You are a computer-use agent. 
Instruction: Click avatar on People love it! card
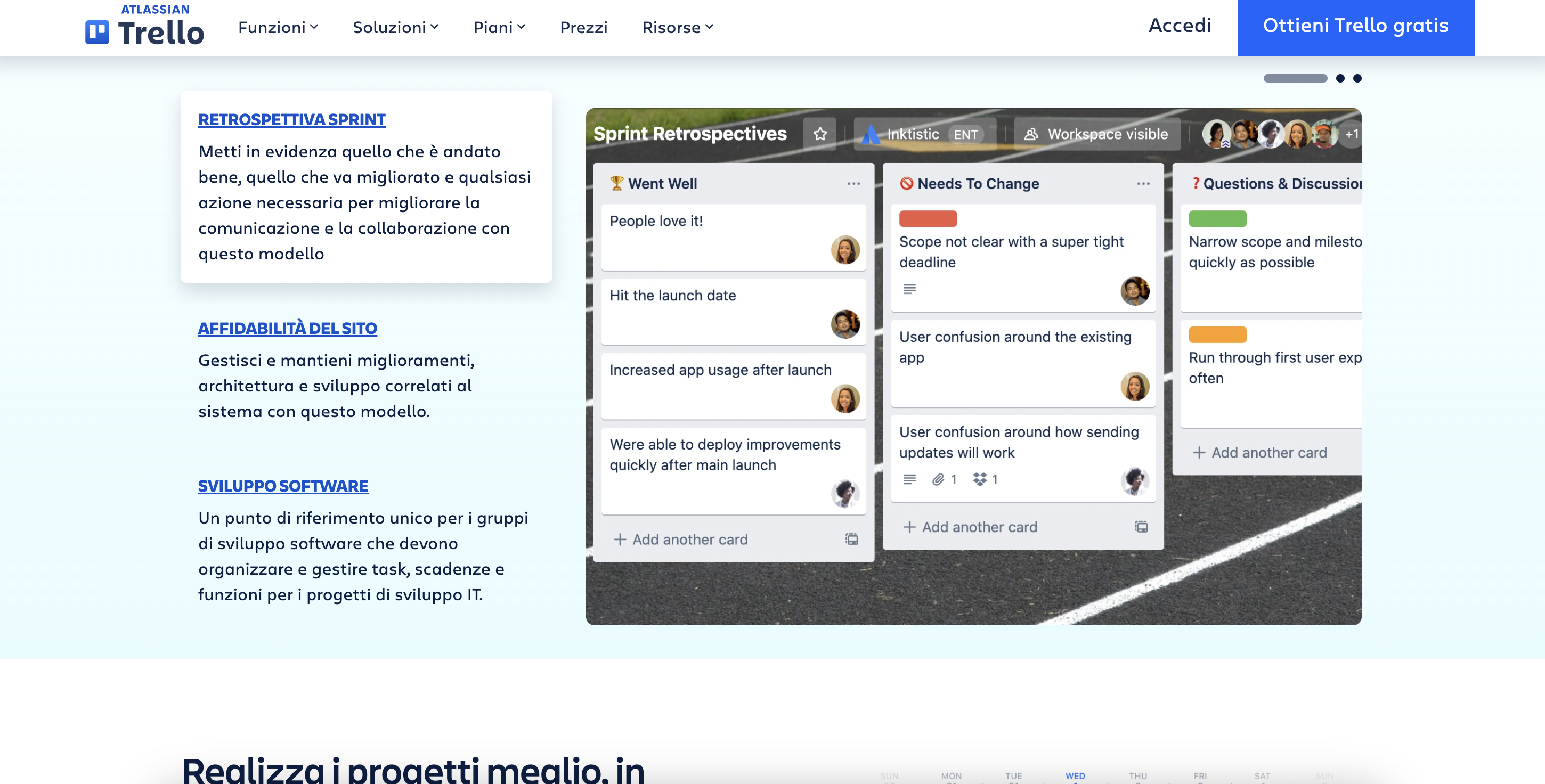845,249
